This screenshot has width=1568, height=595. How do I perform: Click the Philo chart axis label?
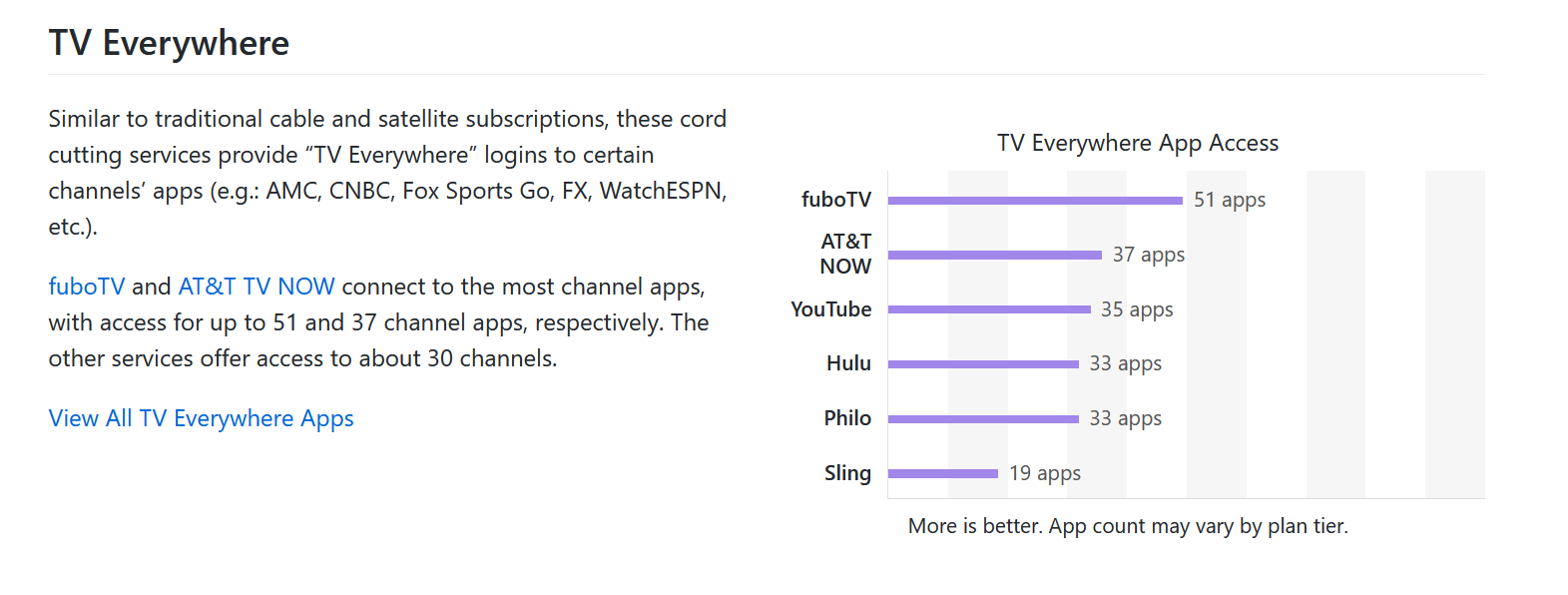click(847, 418)
